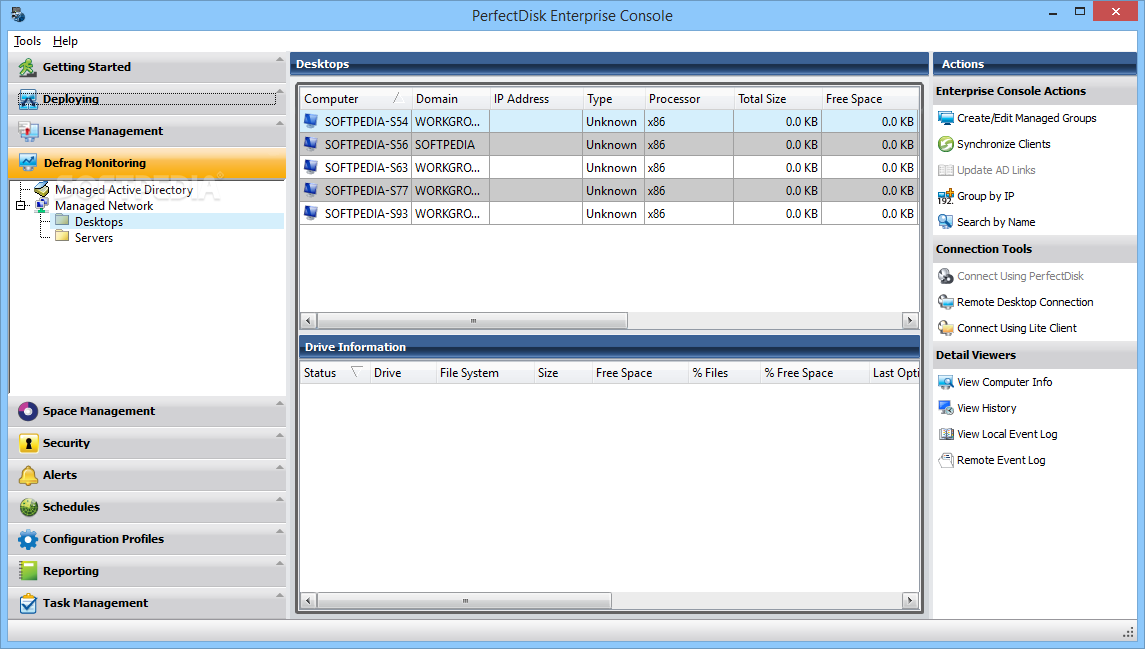Click the Remote Event Log icon
This screenshot has width=1145, height=649.
(946, 461)
